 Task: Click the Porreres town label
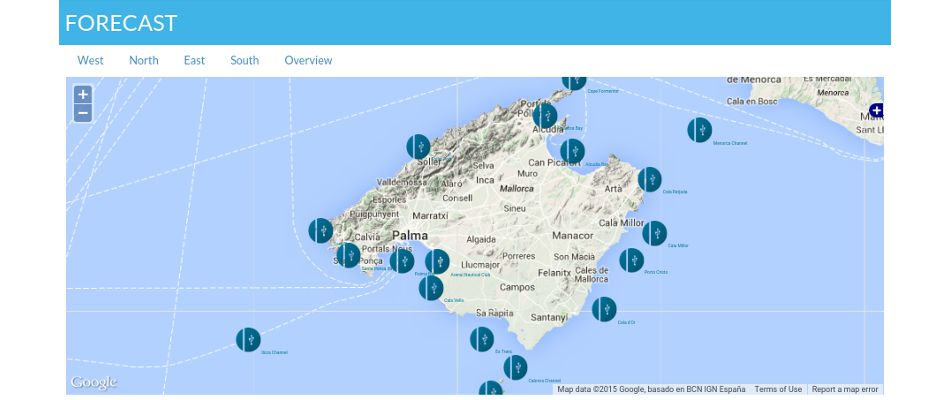519,256
